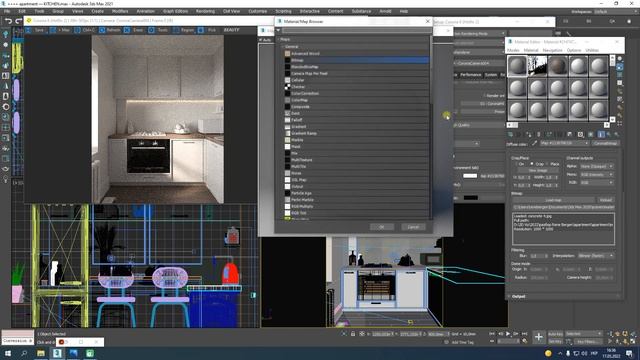Click Play Animation button

pyautogui.click(x=508, y=334)
